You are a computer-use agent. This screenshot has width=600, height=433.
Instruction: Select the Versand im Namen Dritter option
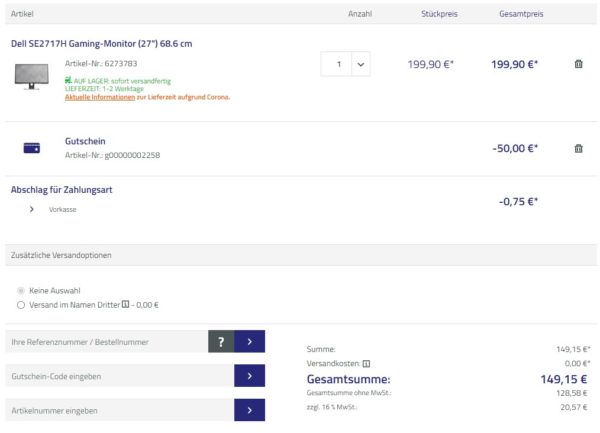pyautogui.click(x=21, y=305)
